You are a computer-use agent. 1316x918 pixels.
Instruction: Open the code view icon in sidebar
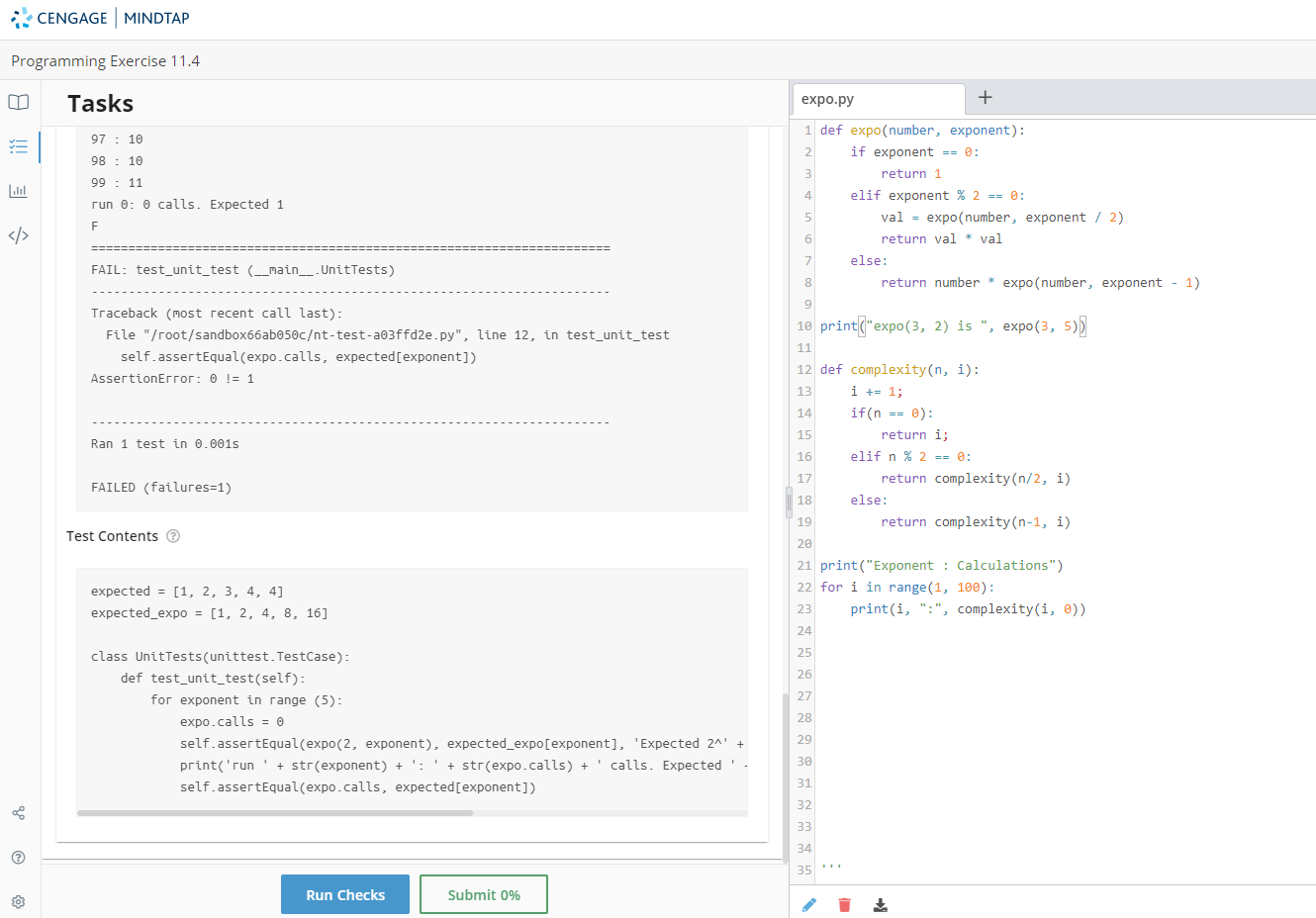click(18, 235)
